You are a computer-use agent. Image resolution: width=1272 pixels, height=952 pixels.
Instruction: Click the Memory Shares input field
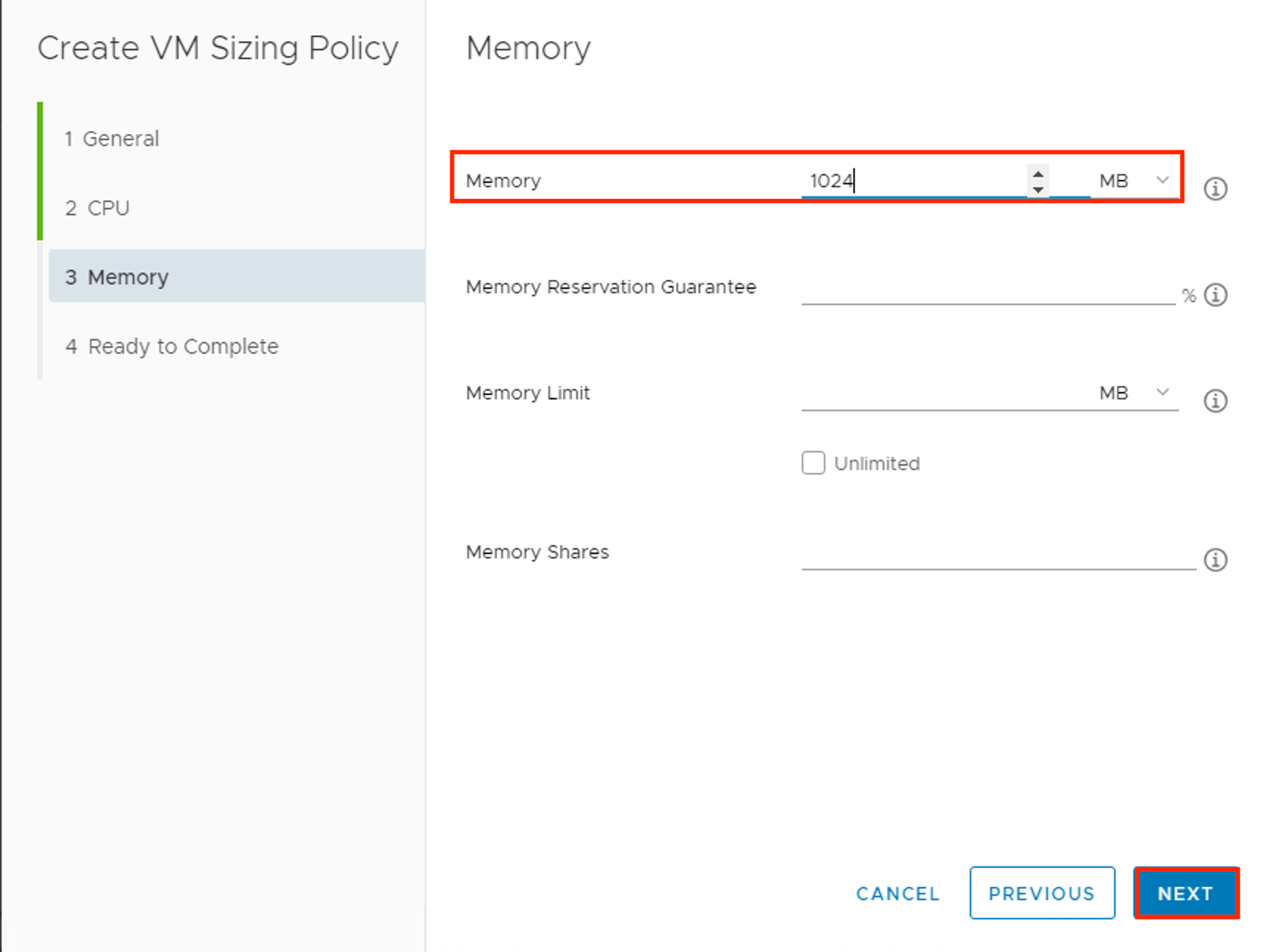click(x=996, y=556)
